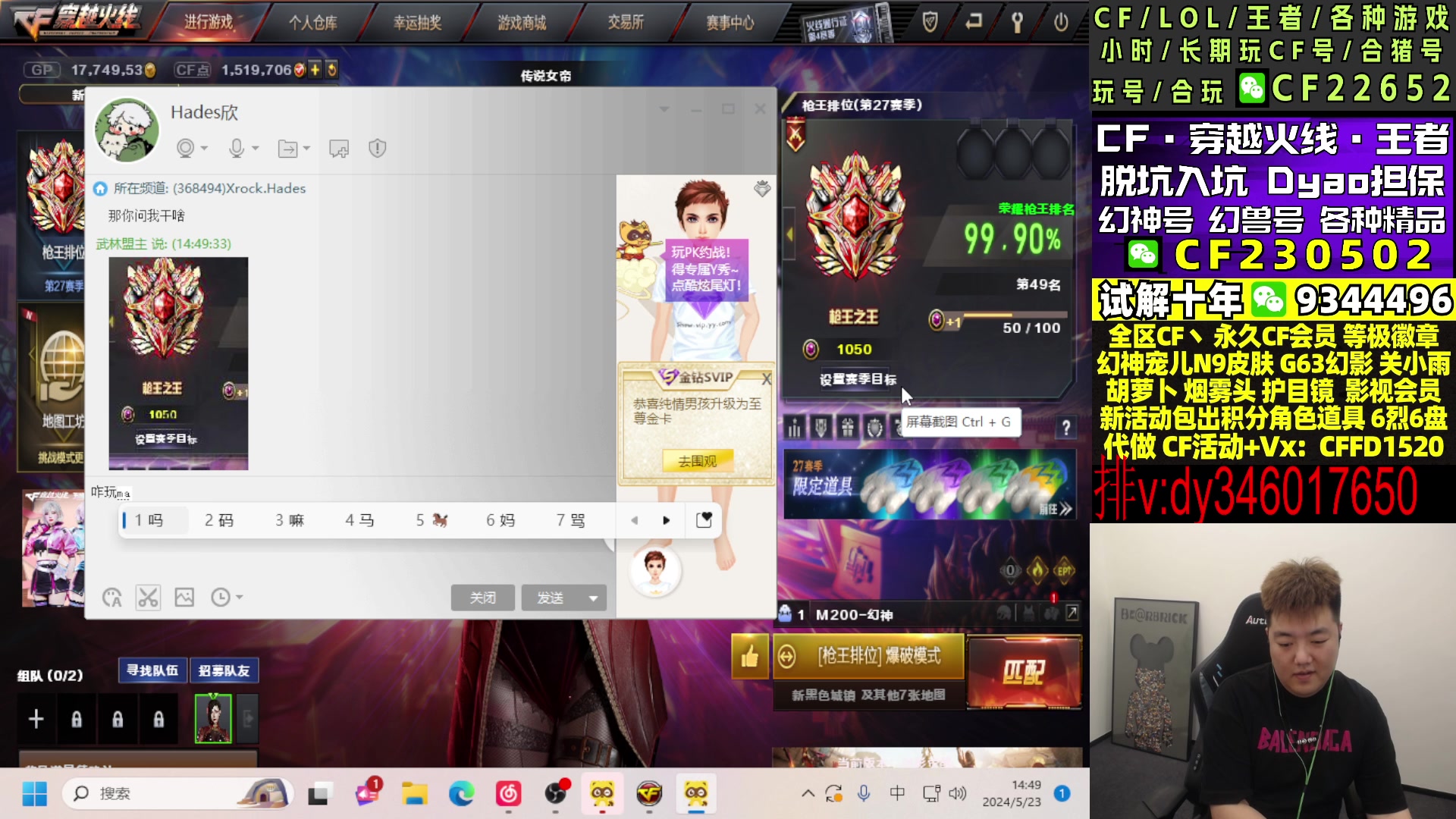This screenshot has height=819, width=1456.
Task: Click the rank season progress bar 50/100
Action: [1015, 315]
